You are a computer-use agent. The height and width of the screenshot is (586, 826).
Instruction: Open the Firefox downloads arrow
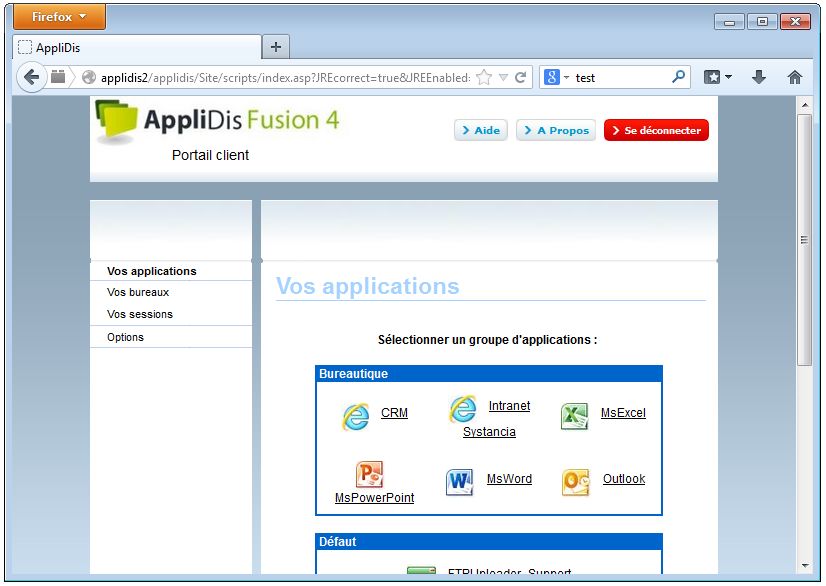[x=759, y=77]
